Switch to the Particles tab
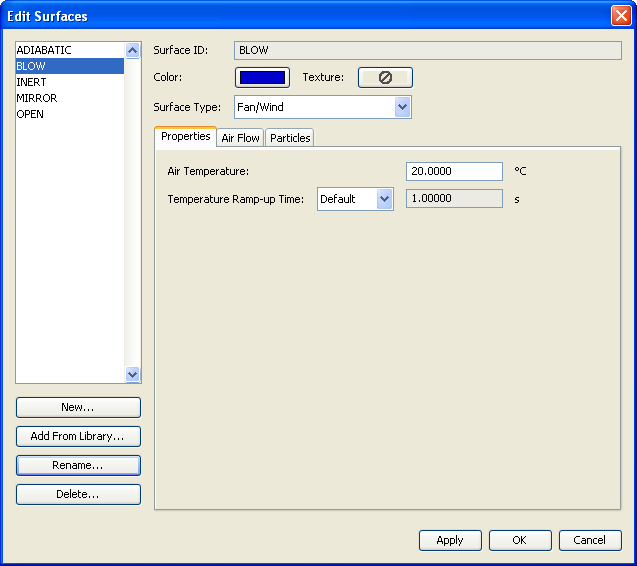 290,138
